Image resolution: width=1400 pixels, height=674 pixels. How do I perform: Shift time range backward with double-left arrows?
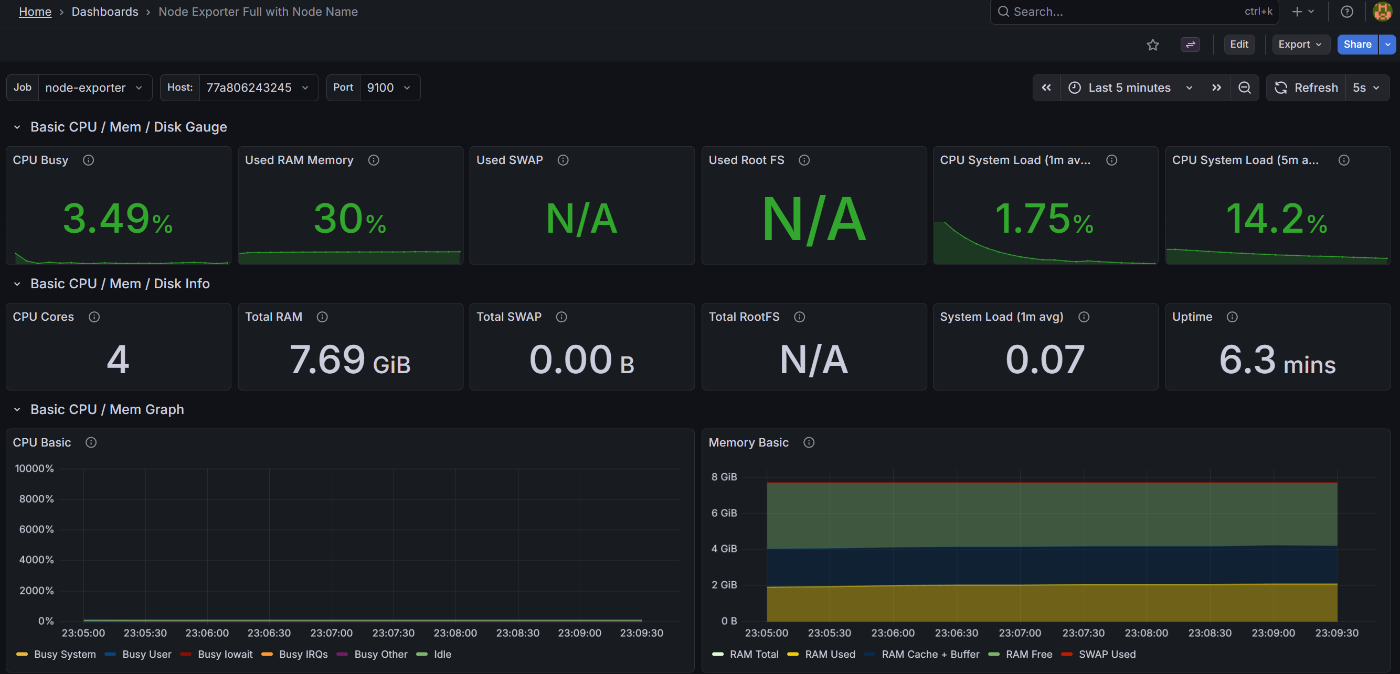1046,88
